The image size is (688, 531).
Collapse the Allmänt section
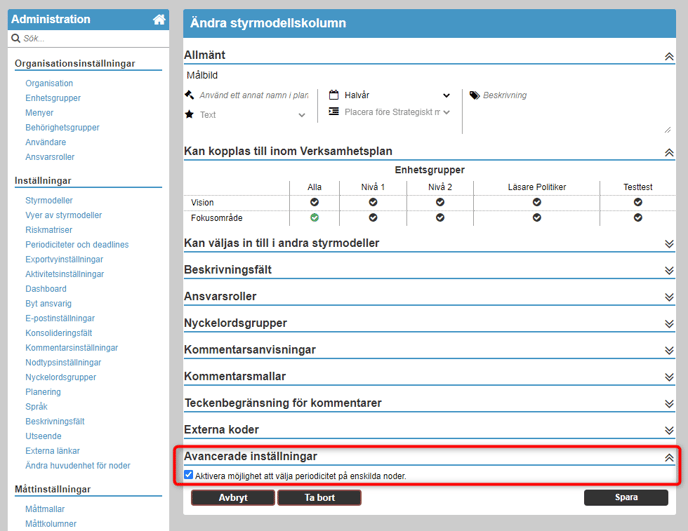point(669,57)
